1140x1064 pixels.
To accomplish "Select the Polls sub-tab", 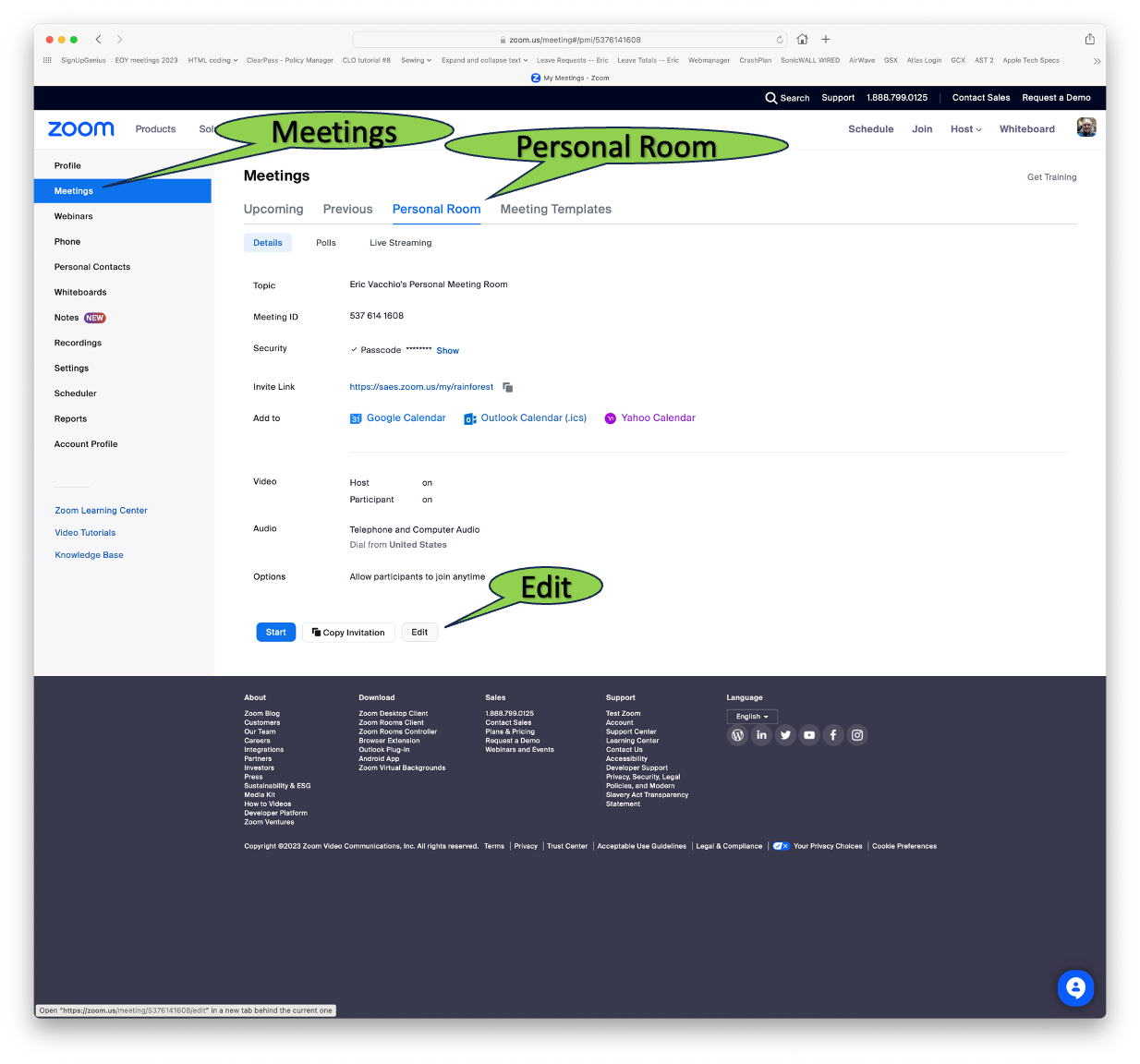I will [326, 243].
